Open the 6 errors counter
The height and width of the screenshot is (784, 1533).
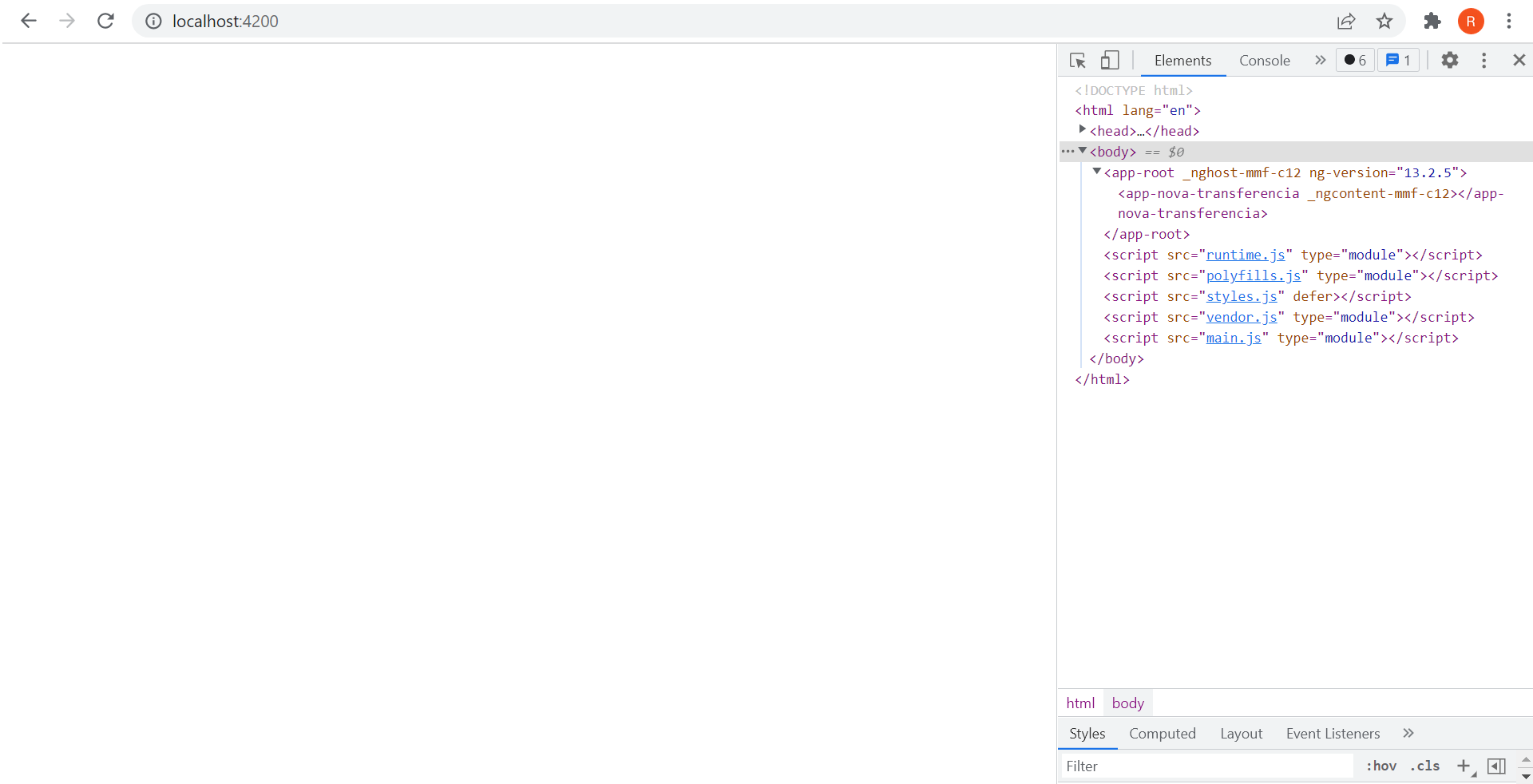(x=1356, y=60)
